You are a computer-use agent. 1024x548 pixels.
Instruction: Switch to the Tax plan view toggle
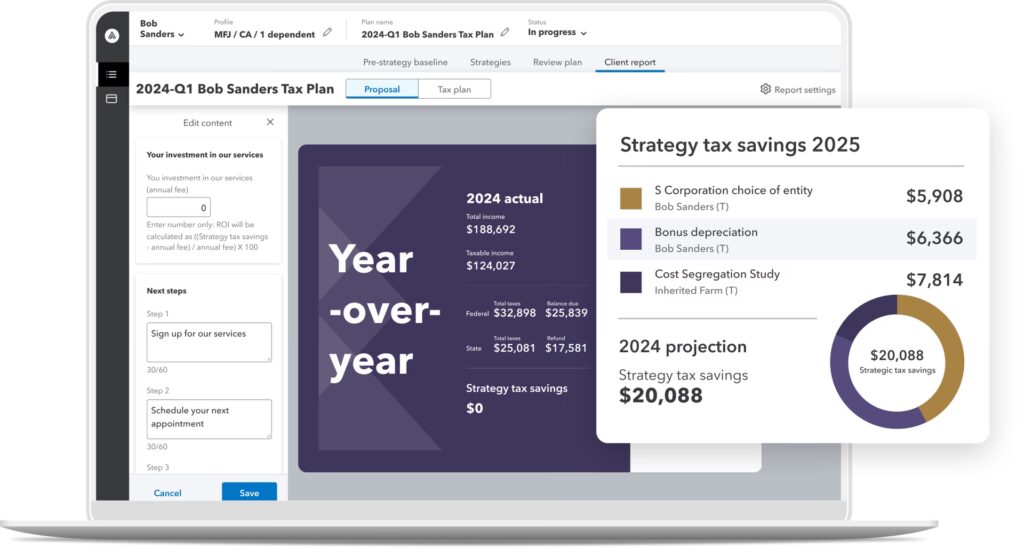454,89
